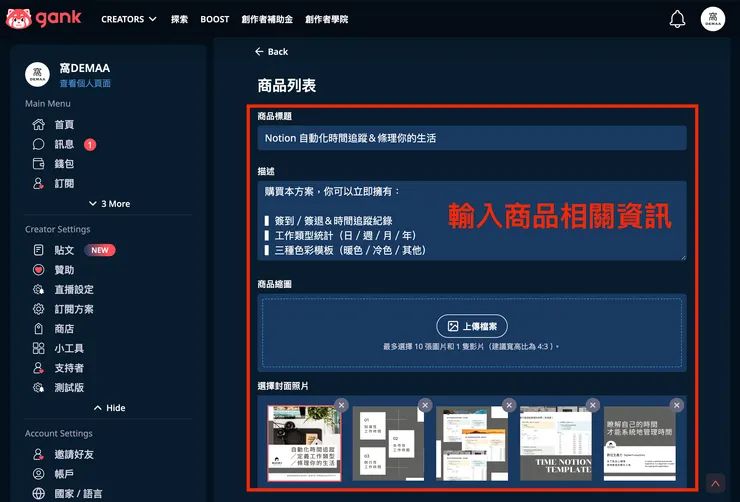
Task: Click the account icon beside 帳戶
Action: pyautogui.click(x=39, y=474)
